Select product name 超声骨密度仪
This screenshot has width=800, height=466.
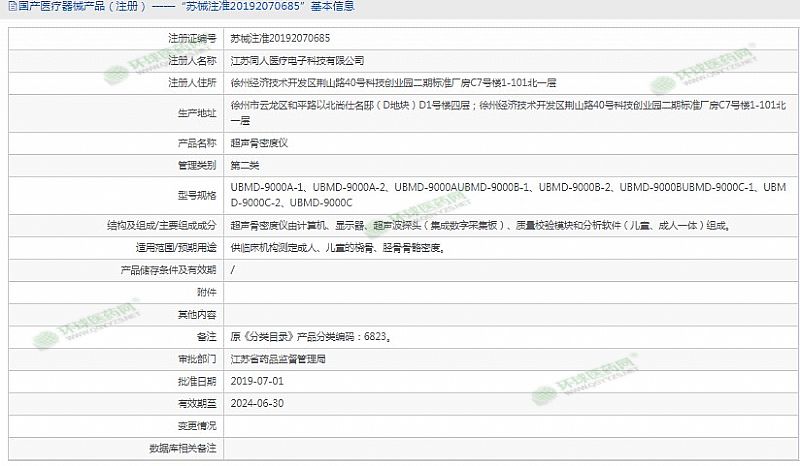point(258,142)
